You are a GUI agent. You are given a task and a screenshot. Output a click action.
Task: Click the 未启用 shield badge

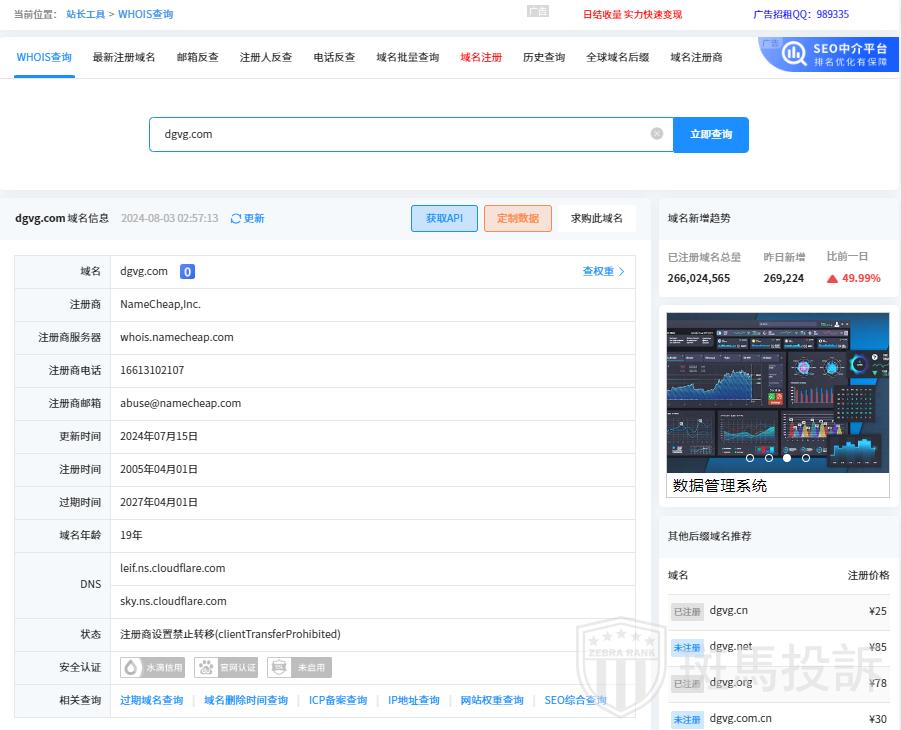click(x=299, y=667)
